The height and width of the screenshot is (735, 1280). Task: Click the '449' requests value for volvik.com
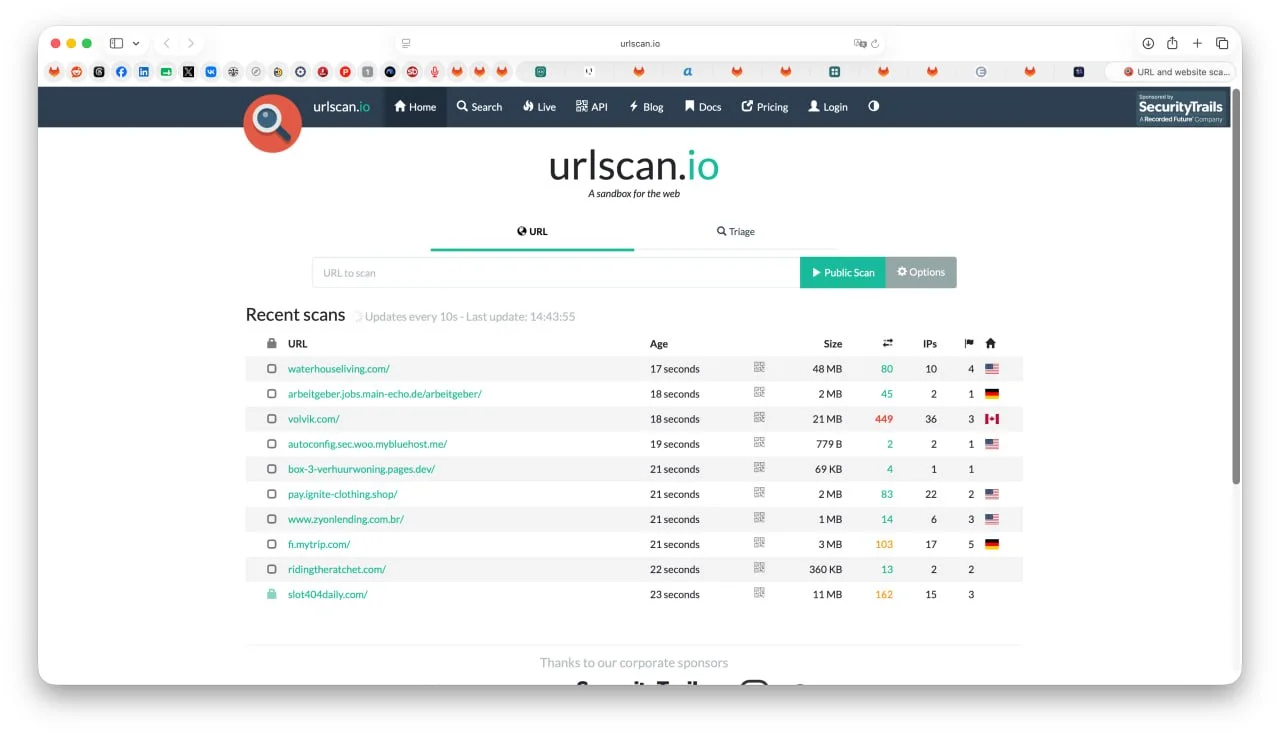(883, 419)
